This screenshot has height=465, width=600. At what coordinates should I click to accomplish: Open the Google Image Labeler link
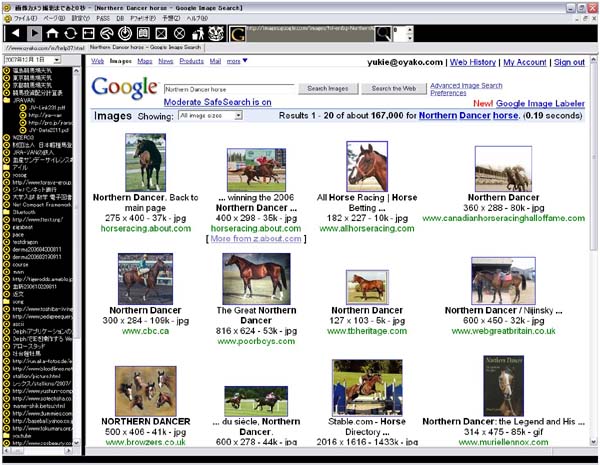540,103
